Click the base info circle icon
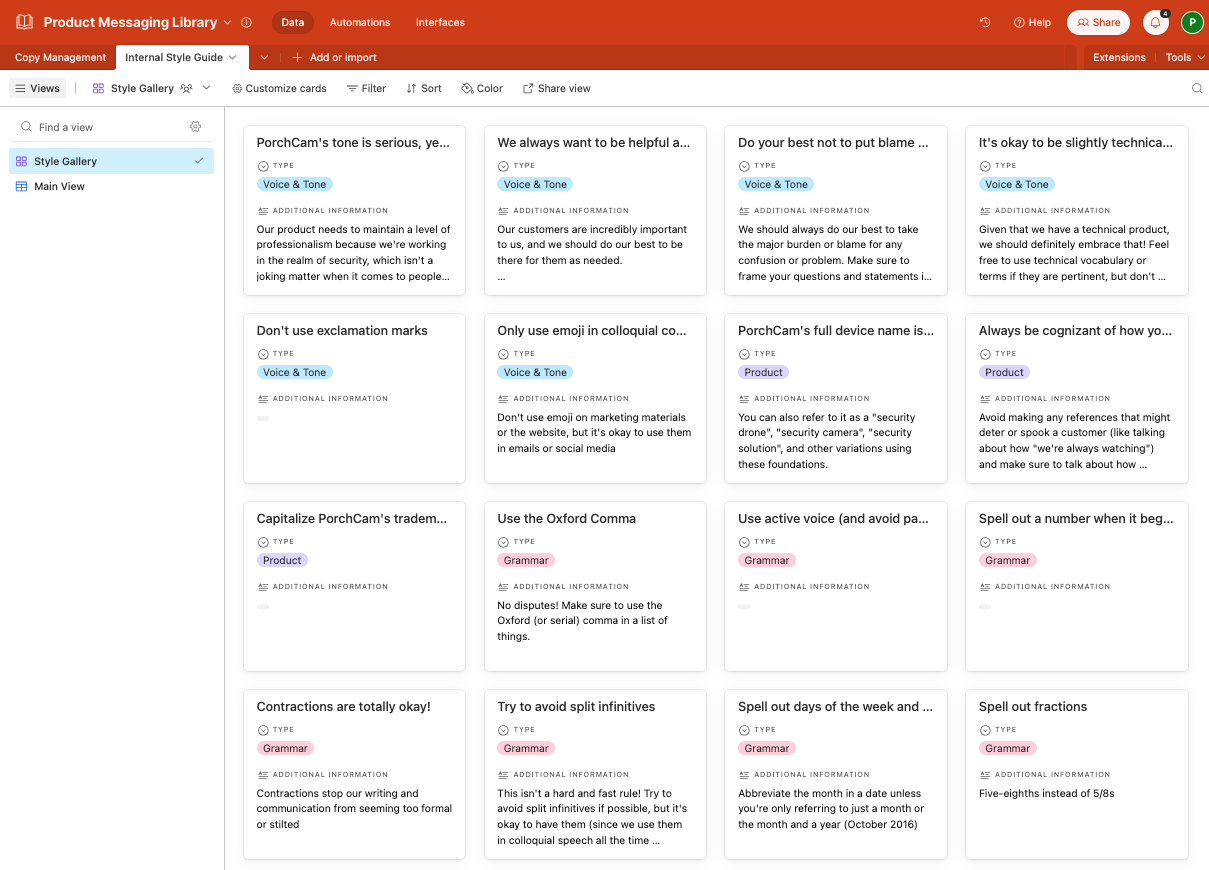This screenshot has height=870, width=1209. click(x=247, y=22)
